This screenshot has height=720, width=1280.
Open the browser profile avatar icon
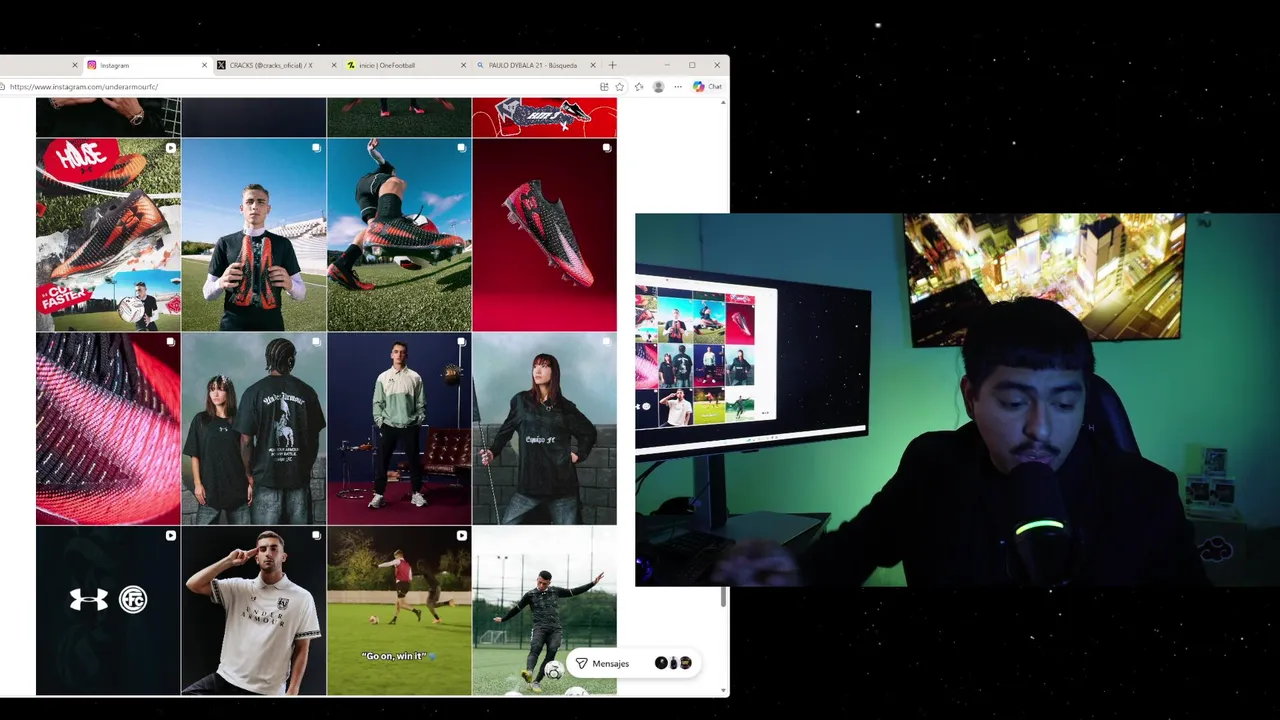[x=658, y=87]
